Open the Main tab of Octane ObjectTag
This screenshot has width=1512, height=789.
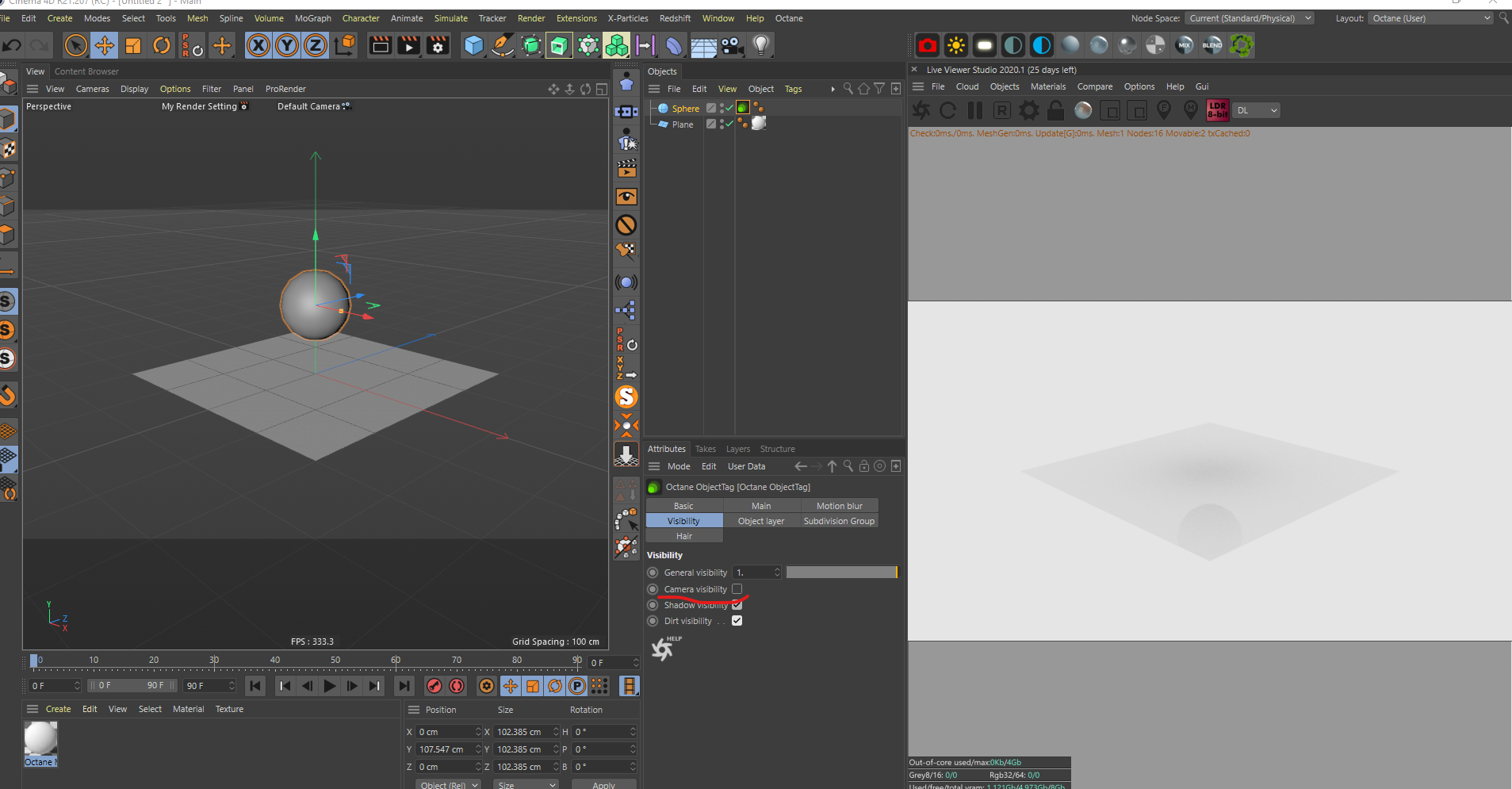pos(761,506)
